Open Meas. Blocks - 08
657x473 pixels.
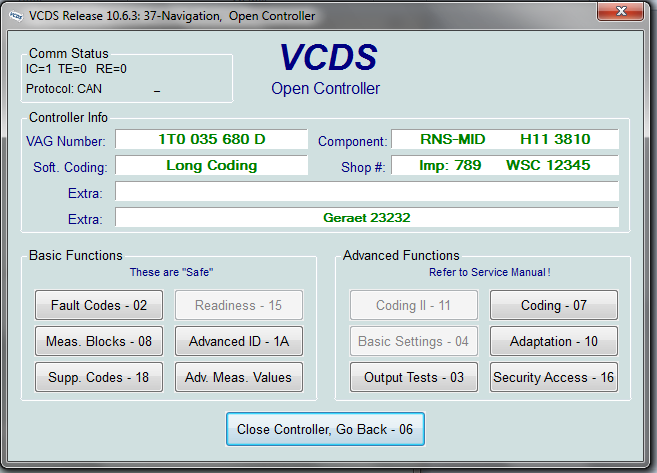pos(99,341)
